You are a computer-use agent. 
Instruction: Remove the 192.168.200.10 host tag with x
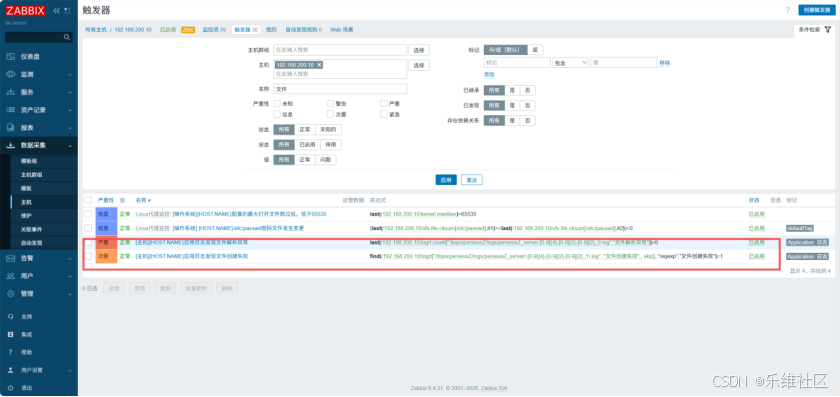[x=319, y=65]
